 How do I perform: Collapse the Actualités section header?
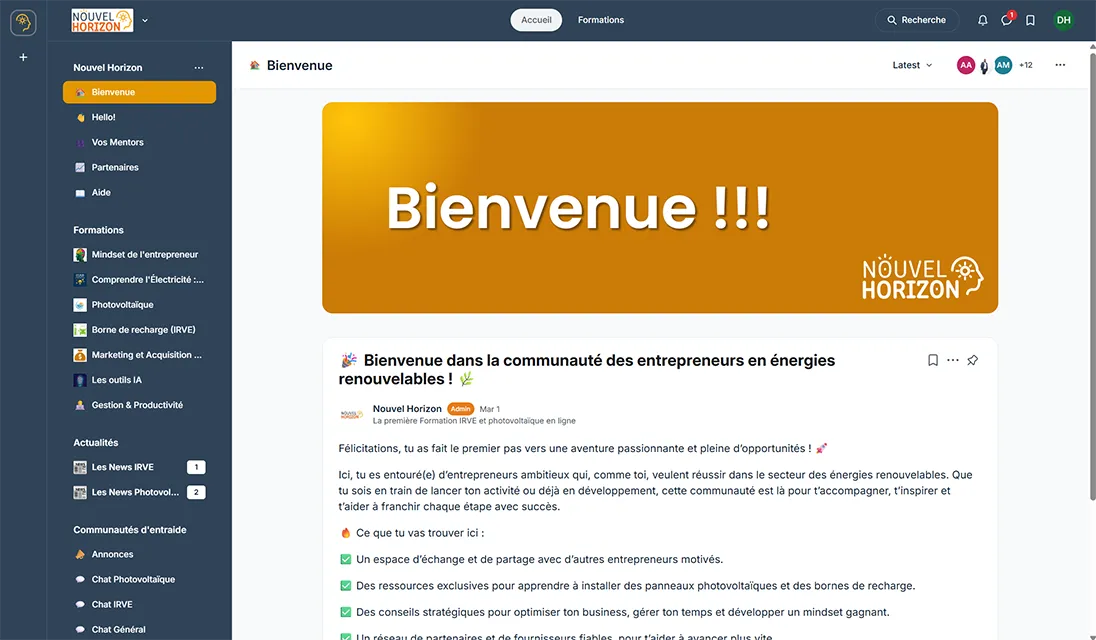pyautogui.click(x=96, y=443)
